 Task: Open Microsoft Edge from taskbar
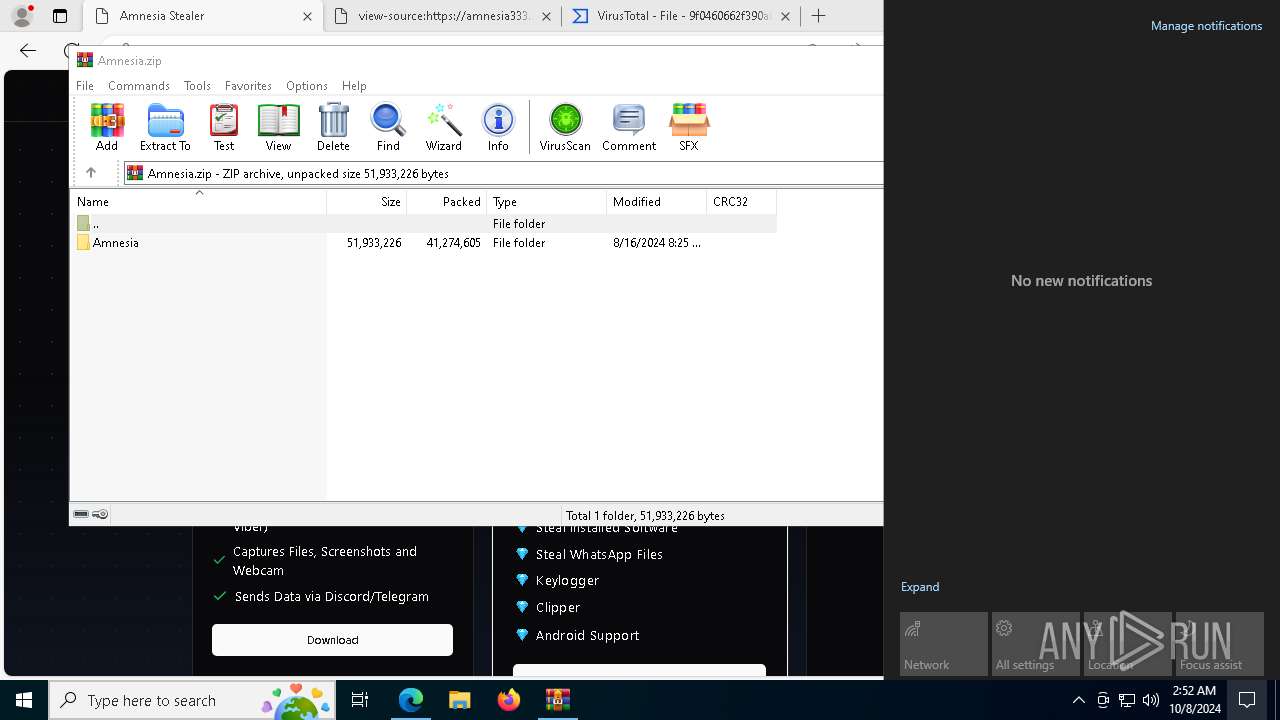click(x=410, y=700)
